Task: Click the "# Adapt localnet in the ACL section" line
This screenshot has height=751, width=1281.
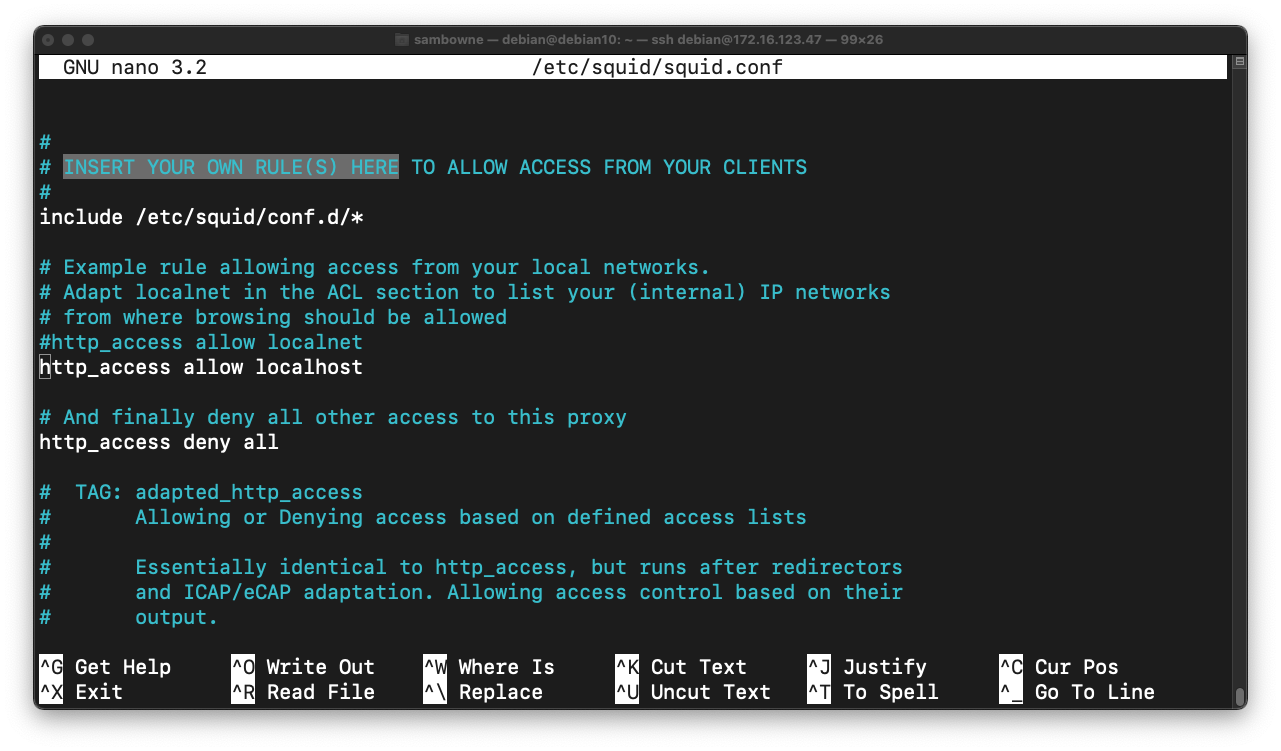Action: pos(465,292)
